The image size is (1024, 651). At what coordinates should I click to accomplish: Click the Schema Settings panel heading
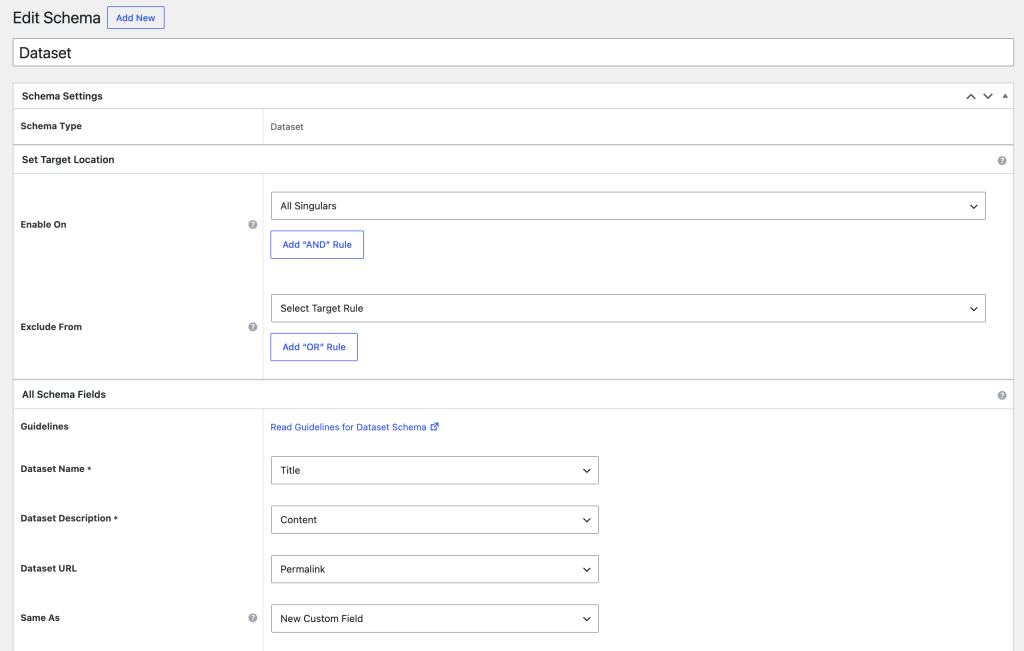[62, 96]
